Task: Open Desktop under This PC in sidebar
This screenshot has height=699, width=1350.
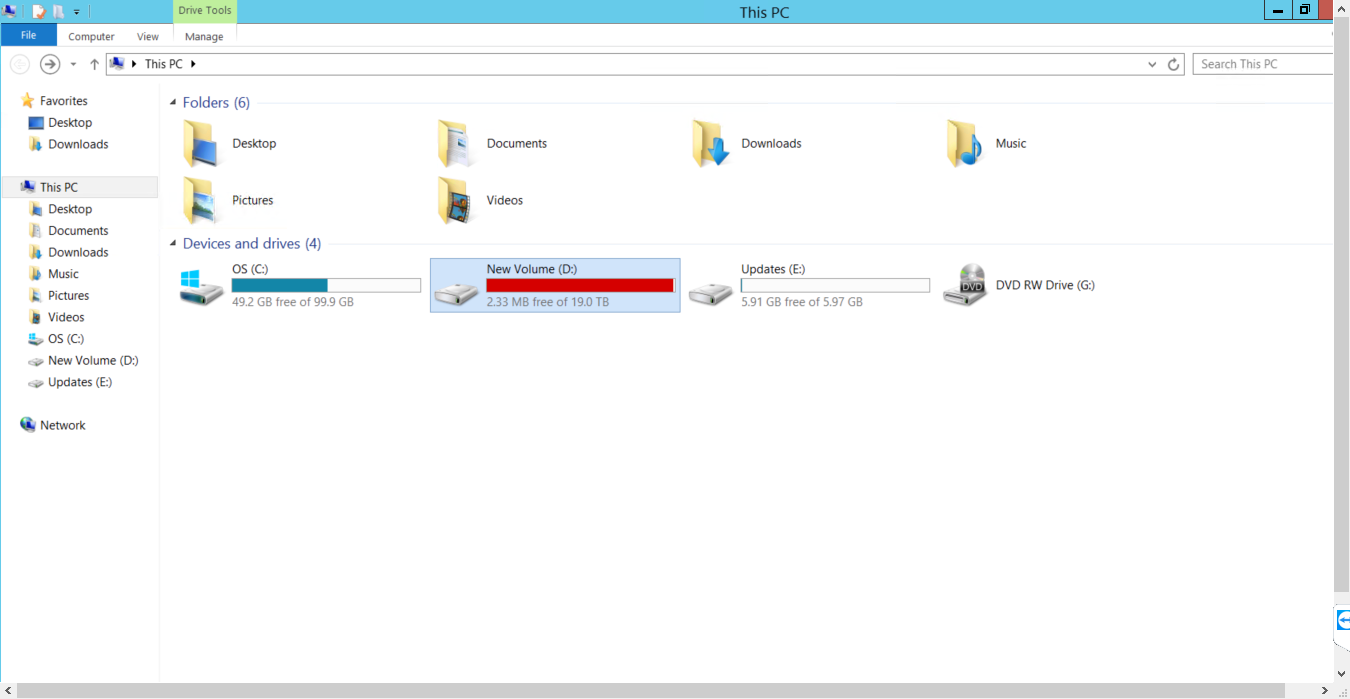Action: point(70,209)
